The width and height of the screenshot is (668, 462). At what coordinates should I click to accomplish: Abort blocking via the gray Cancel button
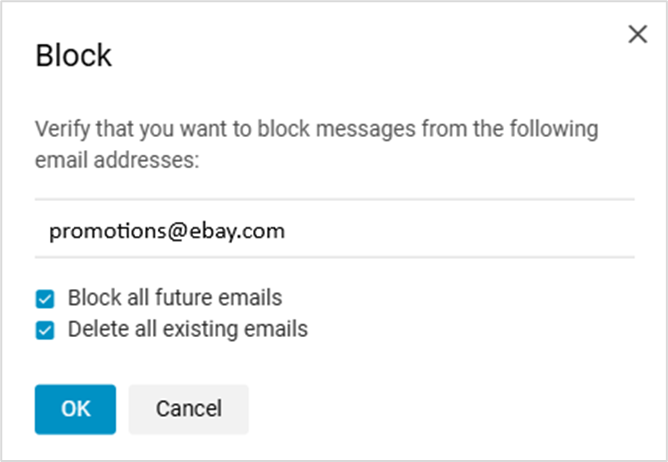[188, 409]
